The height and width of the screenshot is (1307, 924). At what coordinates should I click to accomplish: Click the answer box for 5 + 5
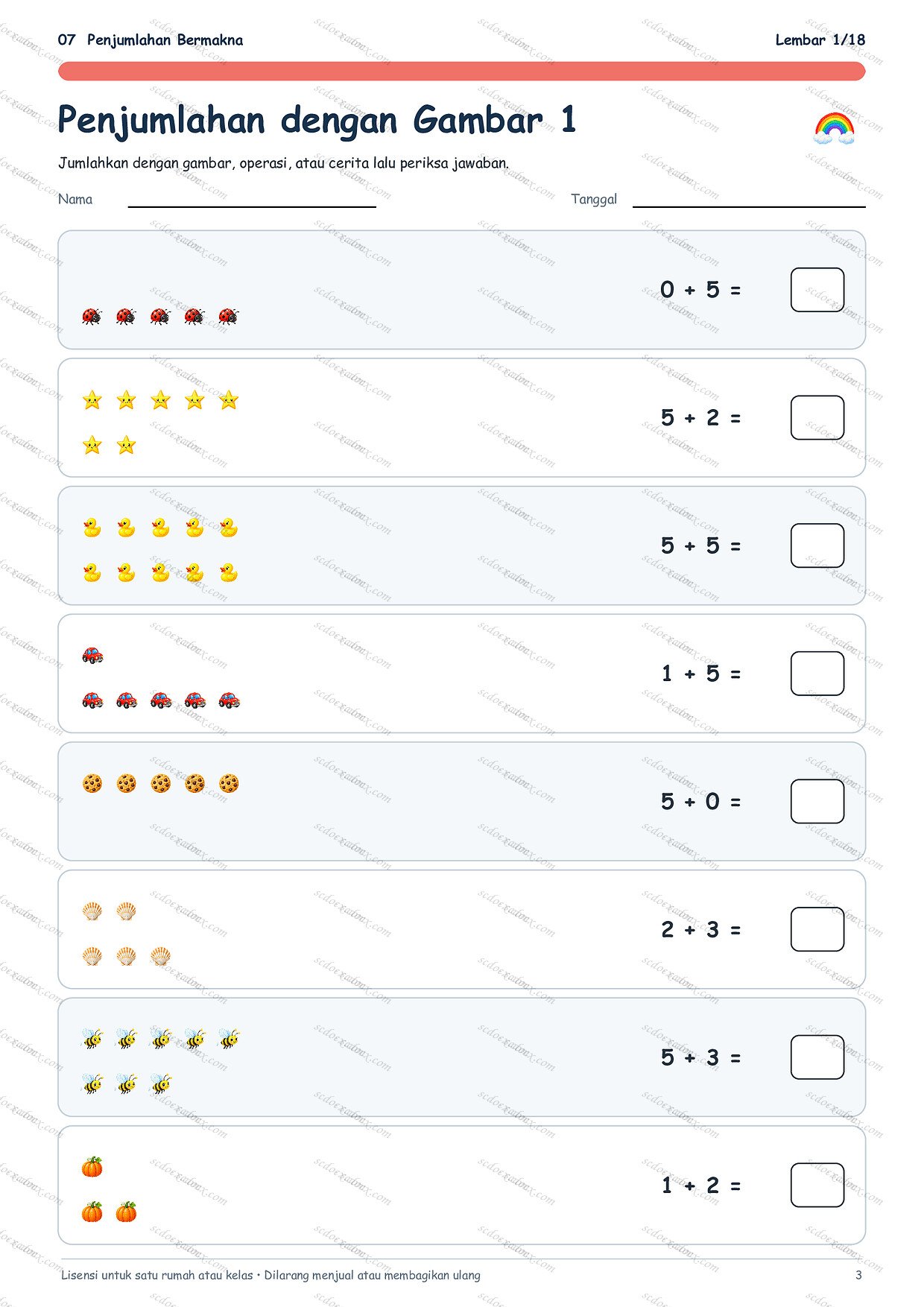[x=817, y=545]
